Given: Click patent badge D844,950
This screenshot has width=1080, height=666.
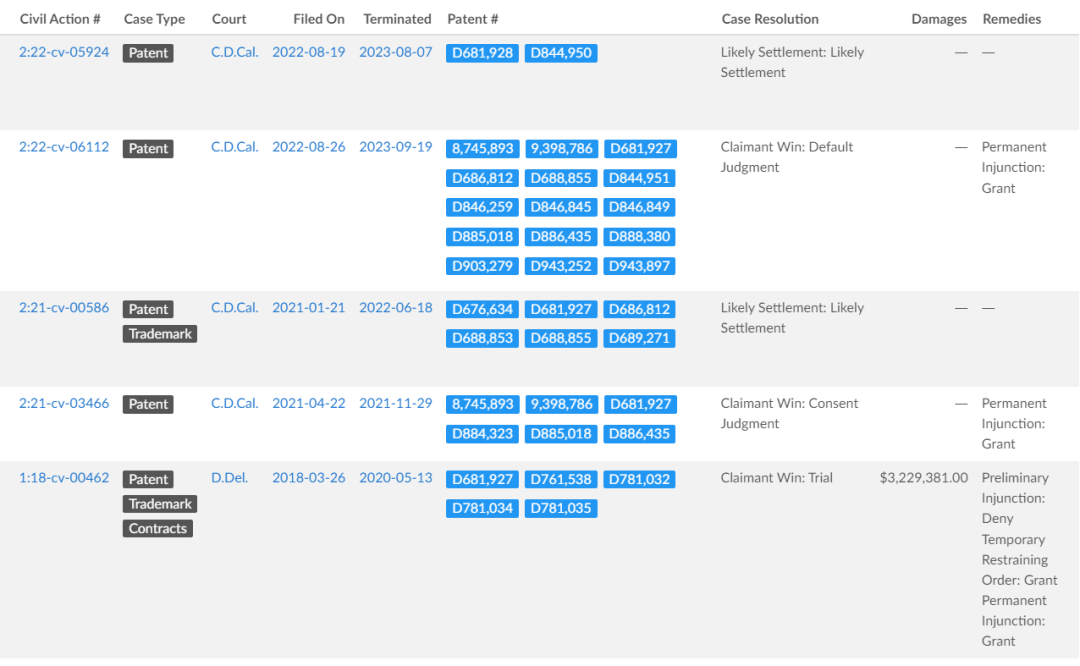Looking at the screenshot, I should pos(561,53).
